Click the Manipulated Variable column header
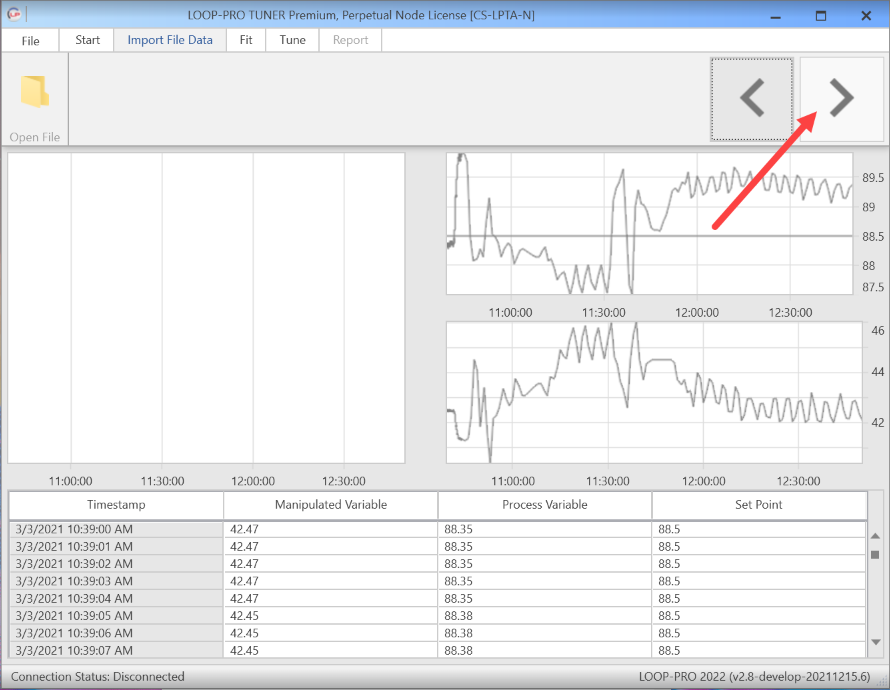890x690 pixels. click(331, 505)
